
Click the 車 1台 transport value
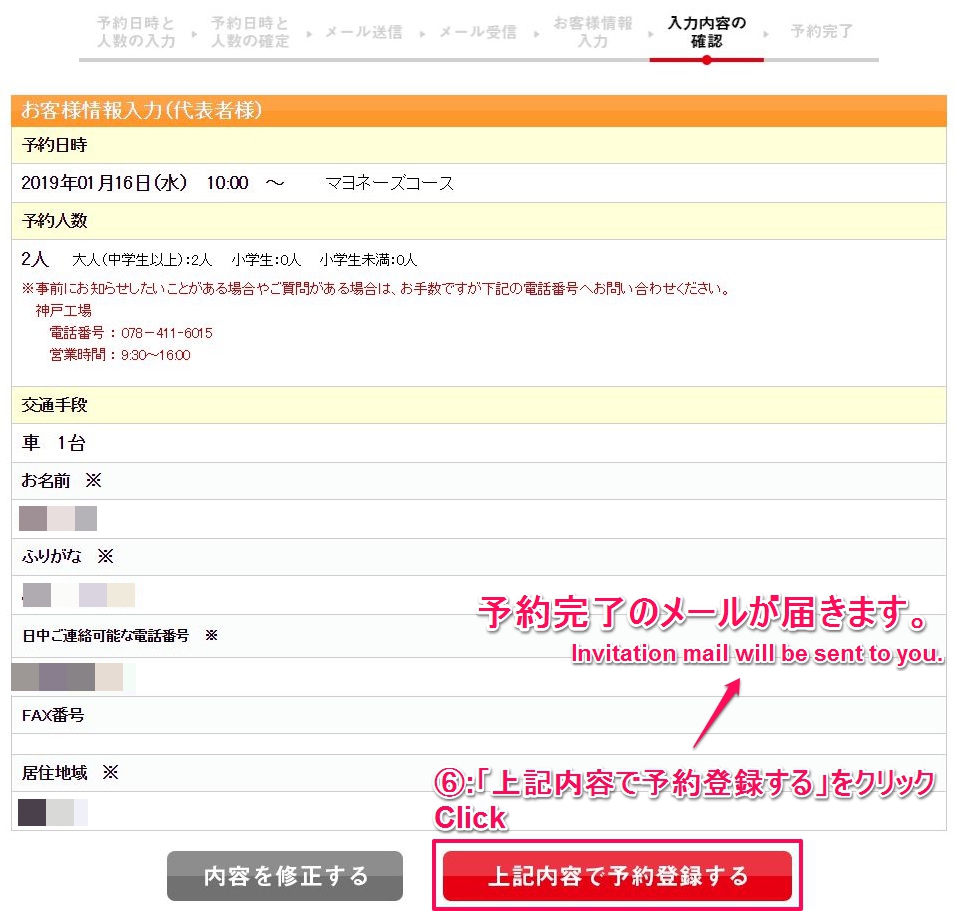pos(54,443)
